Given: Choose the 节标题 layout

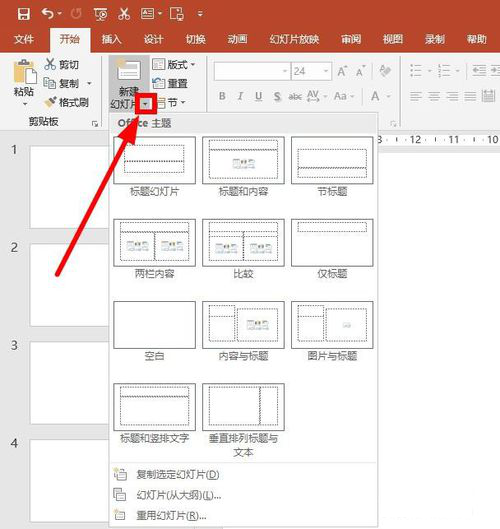Looking at the screenshot, I should pos(332,167).
